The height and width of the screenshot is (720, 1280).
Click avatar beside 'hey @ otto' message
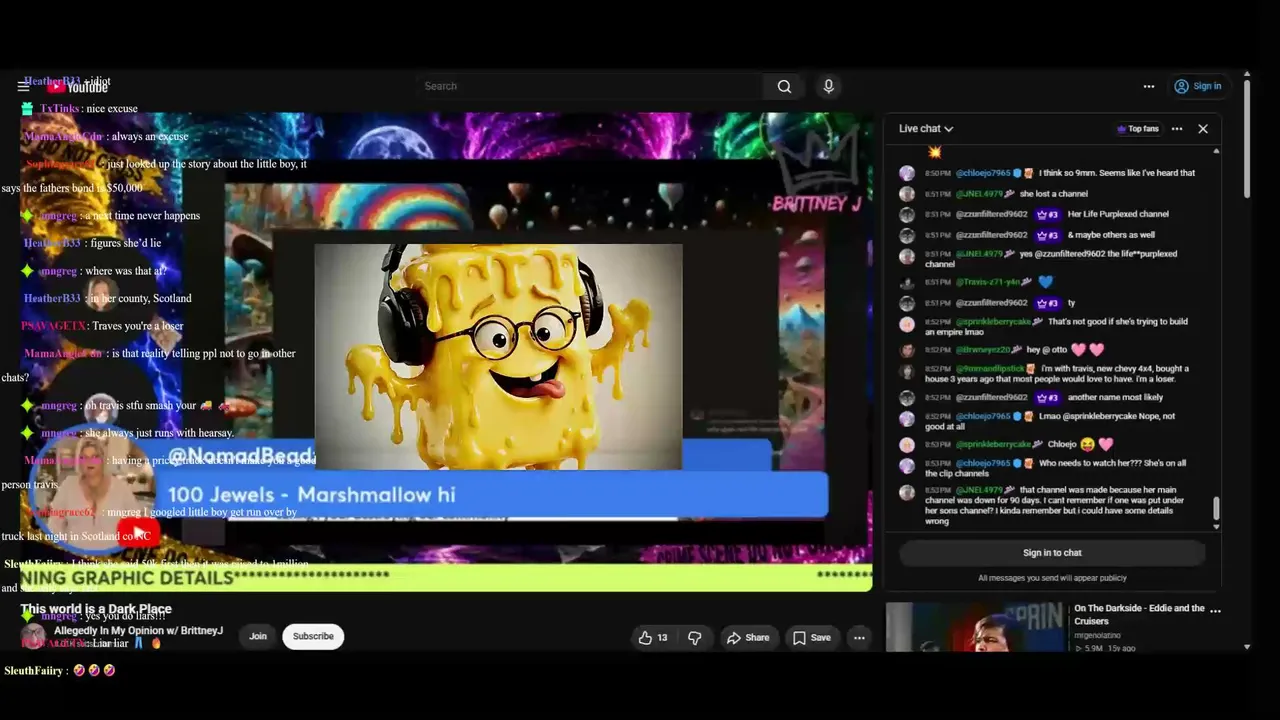907,350
